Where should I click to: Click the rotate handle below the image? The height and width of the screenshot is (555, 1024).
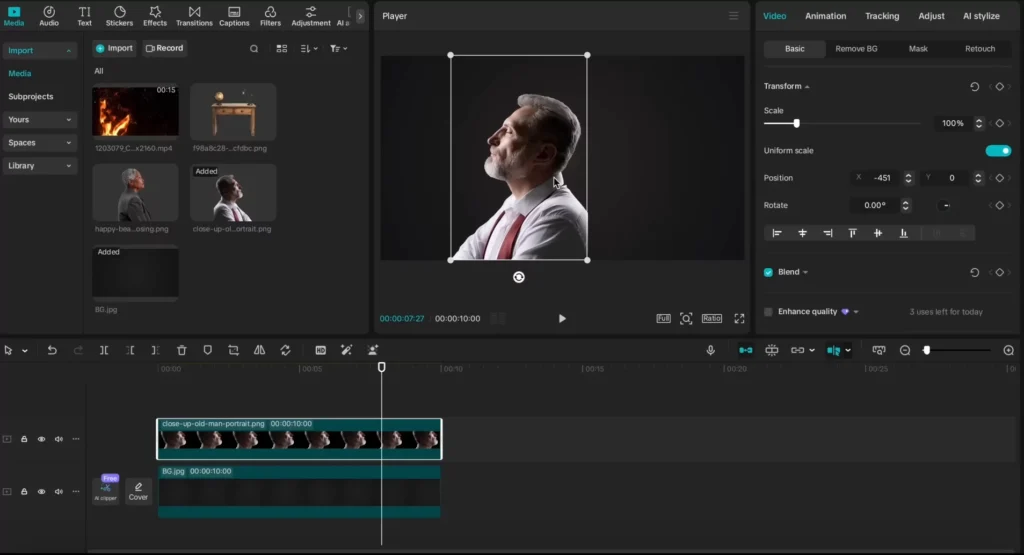(x=519, y=278)
